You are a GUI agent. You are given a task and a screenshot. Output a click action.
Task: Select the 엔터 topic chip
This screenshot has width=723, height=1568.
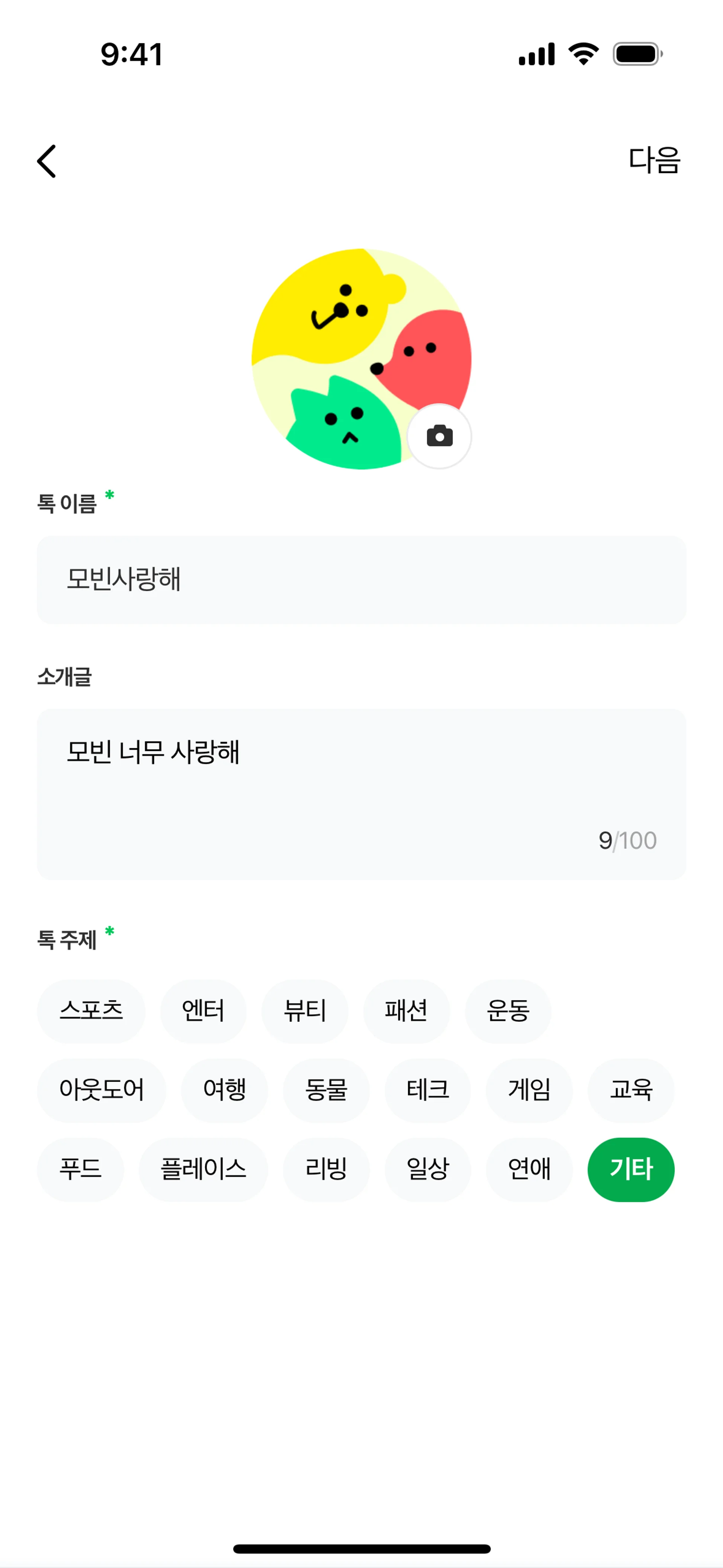(203, 1011)
